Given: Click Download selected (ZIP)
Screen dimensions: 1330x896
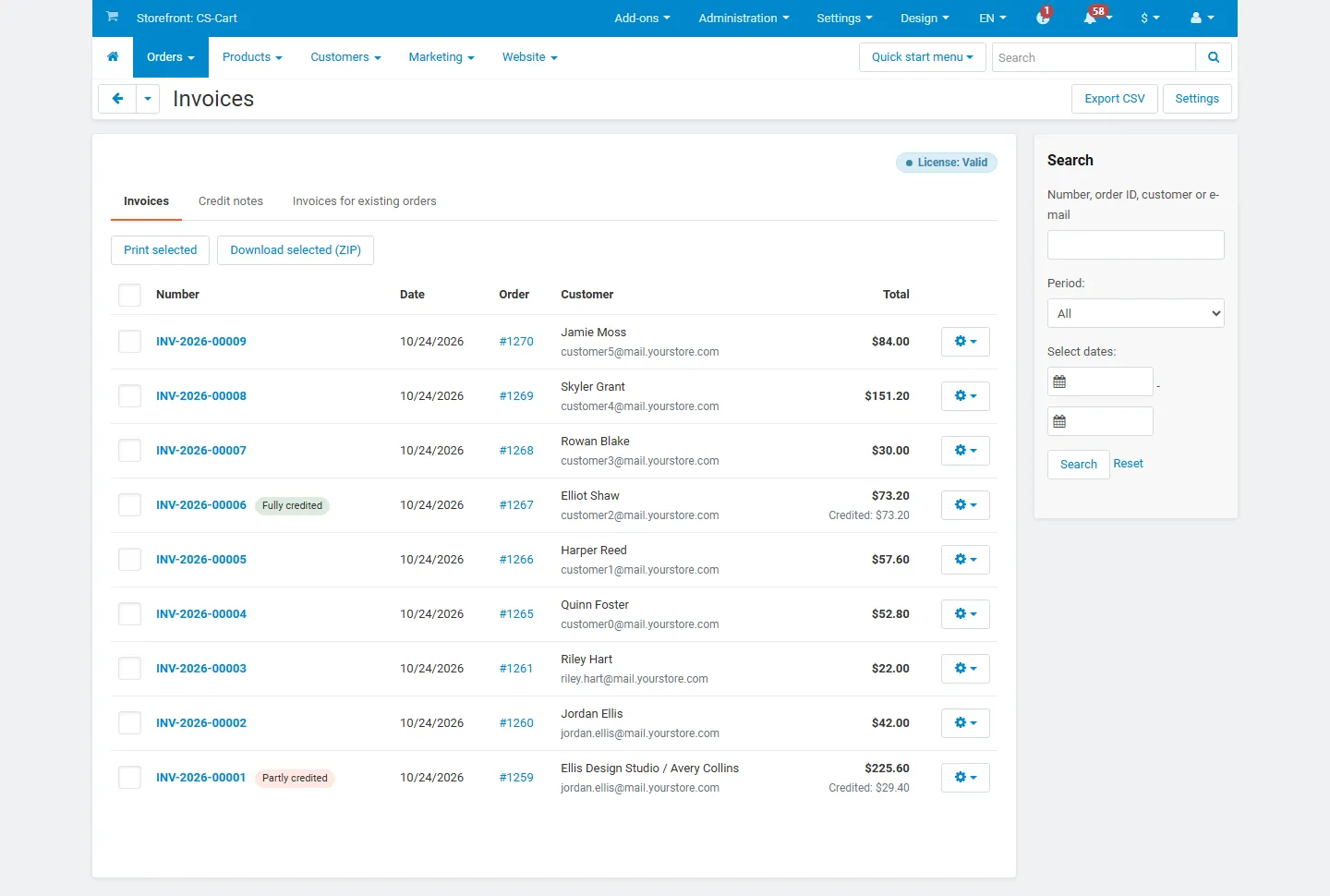Looking at the screenshot, I should click(296, 250).
